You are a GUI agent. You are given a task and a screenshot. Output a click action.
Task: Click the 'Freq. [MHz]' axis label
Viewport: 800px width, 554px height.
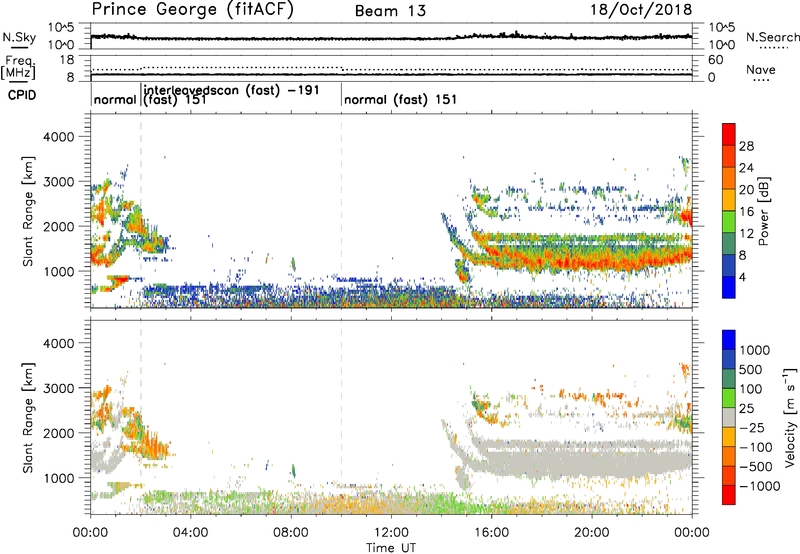tap(20, 68)
